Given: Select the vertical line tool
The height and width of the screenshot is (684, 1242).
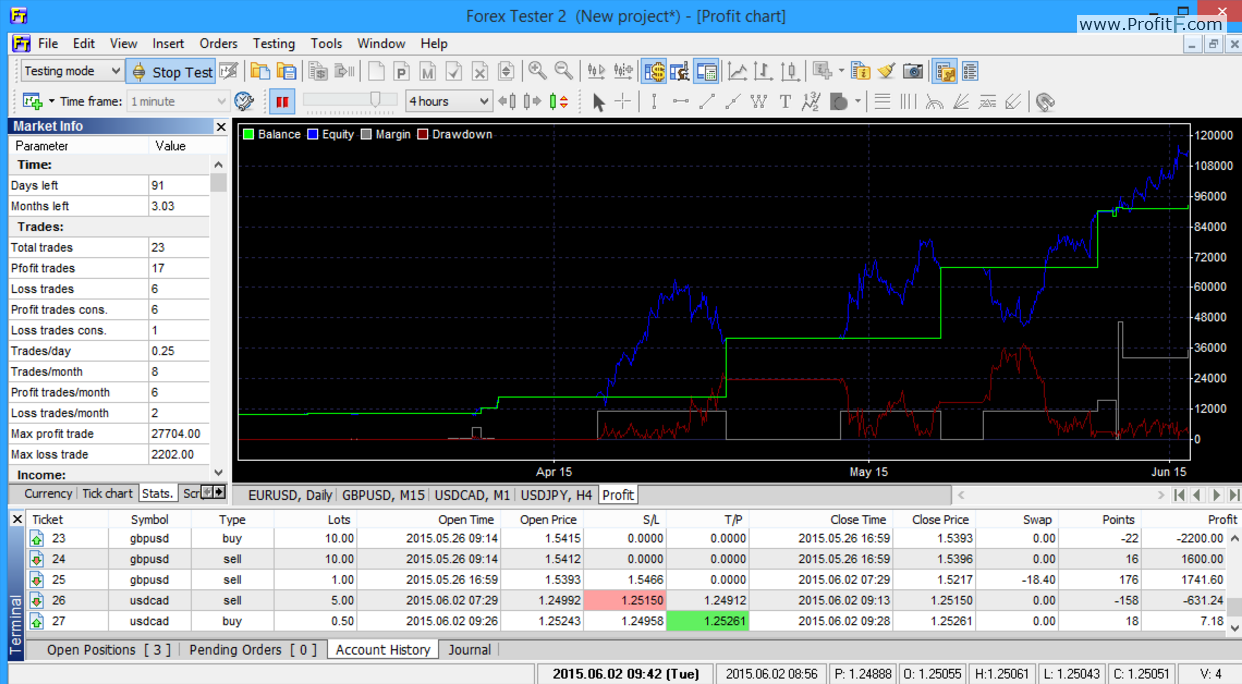Looking at the screenshot, I should pyautogui.click(x=654, y=101).
